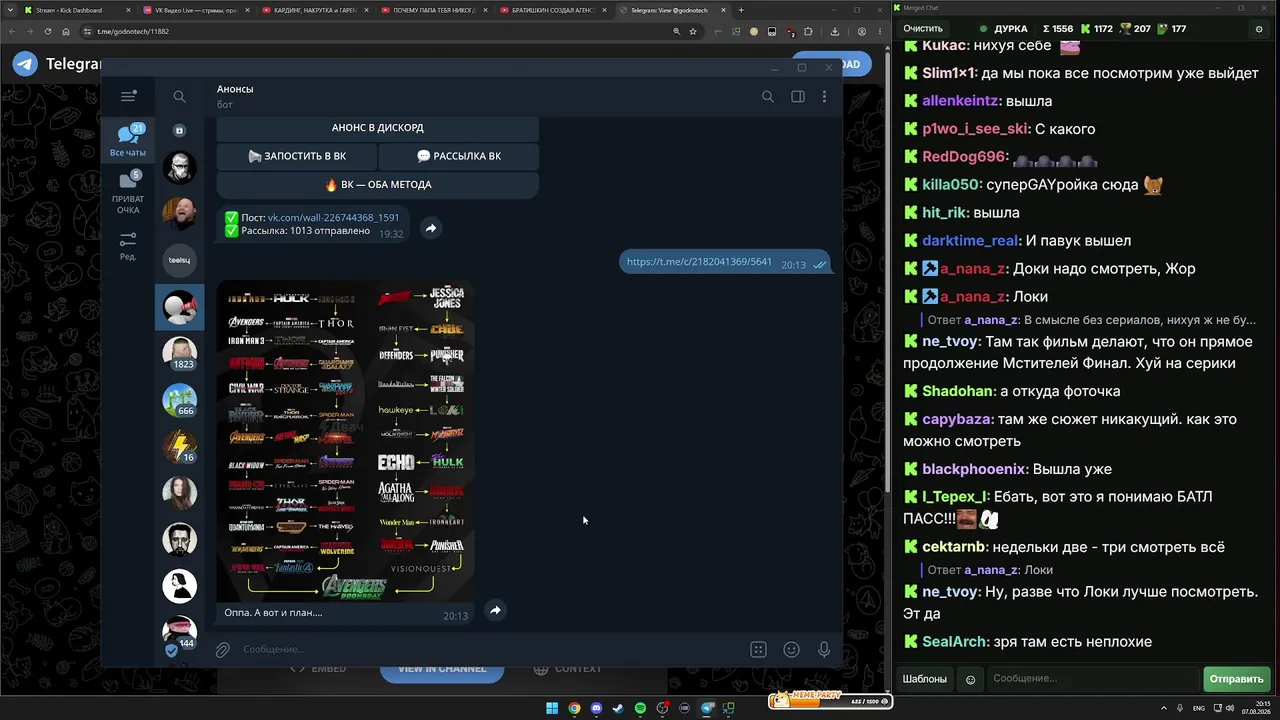Open the emoji picker in Merged Chat
Screen dimensions: 1280x720
(x=970, y=680)
